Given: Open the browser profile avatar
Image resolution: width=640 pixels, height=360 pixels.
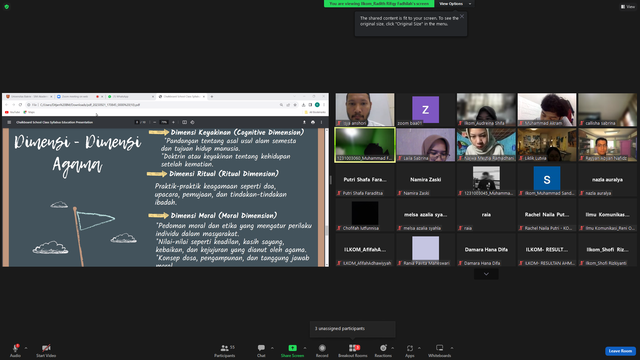Looking at the screenshot, I should 317,105.
